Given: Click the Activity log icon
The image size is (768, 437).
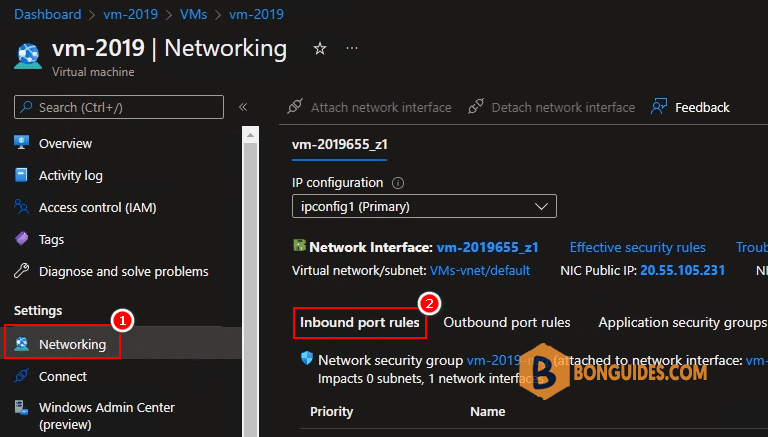Looking at the screenshot, I should tap(22, 175).
